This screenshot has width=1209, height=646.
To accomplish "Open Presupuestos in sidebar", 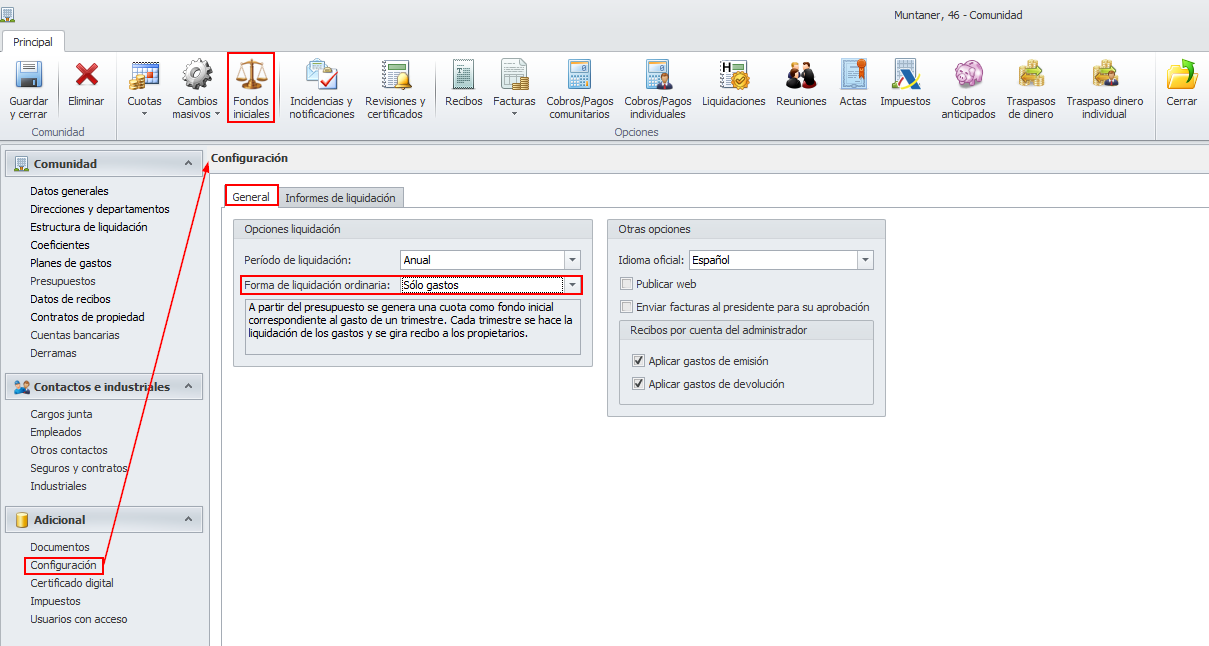I will click(63, 281).
